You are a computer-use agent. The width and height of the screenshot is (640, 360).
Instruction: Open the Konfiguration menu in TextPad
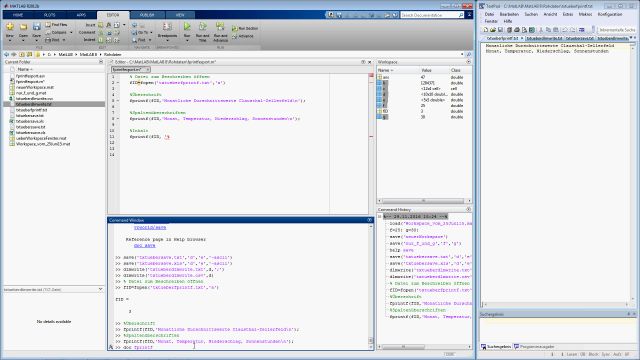(610, 14)
